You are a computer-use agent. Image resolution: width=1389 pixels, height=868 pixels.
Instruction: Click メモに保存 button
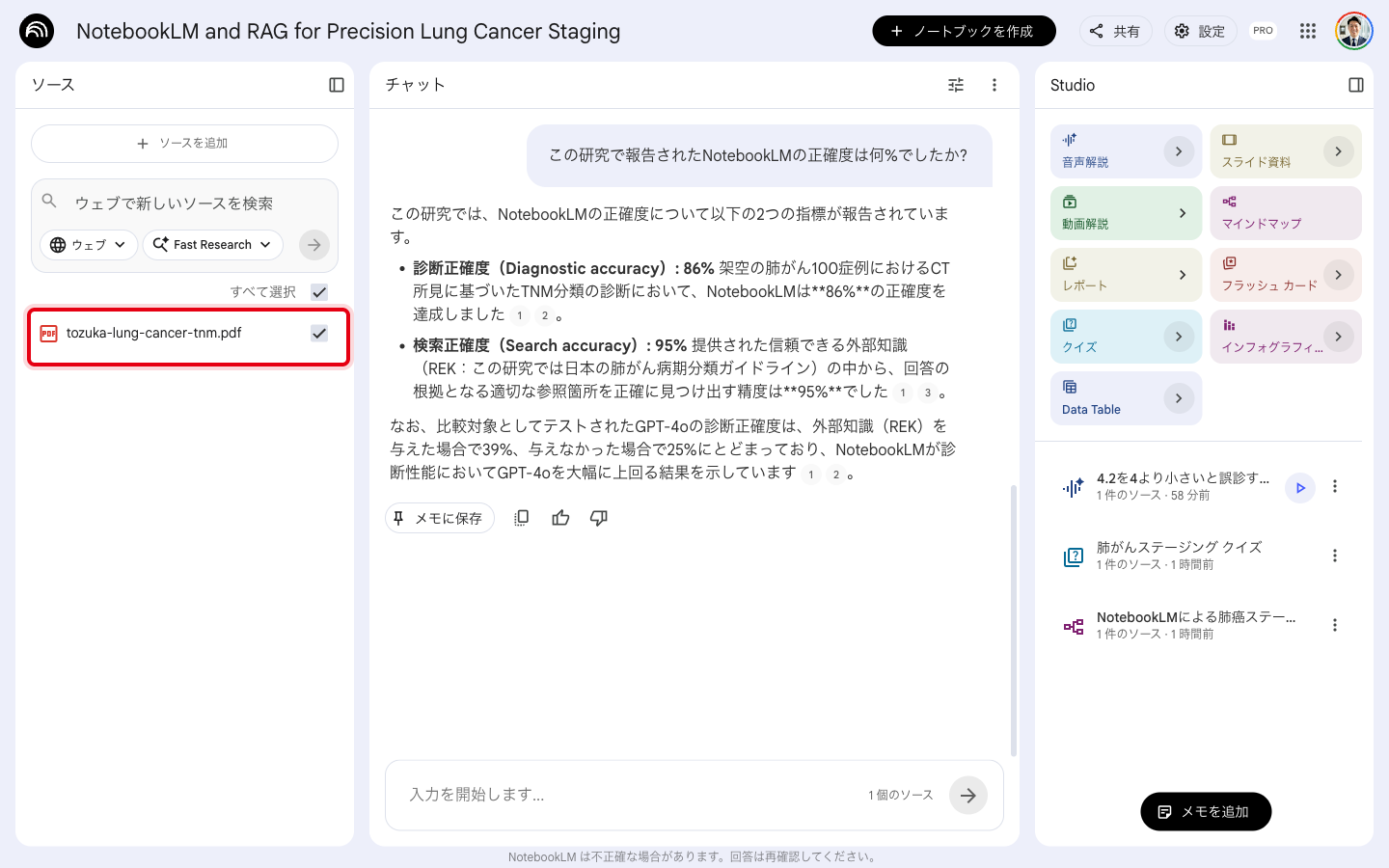pos(440,518)
